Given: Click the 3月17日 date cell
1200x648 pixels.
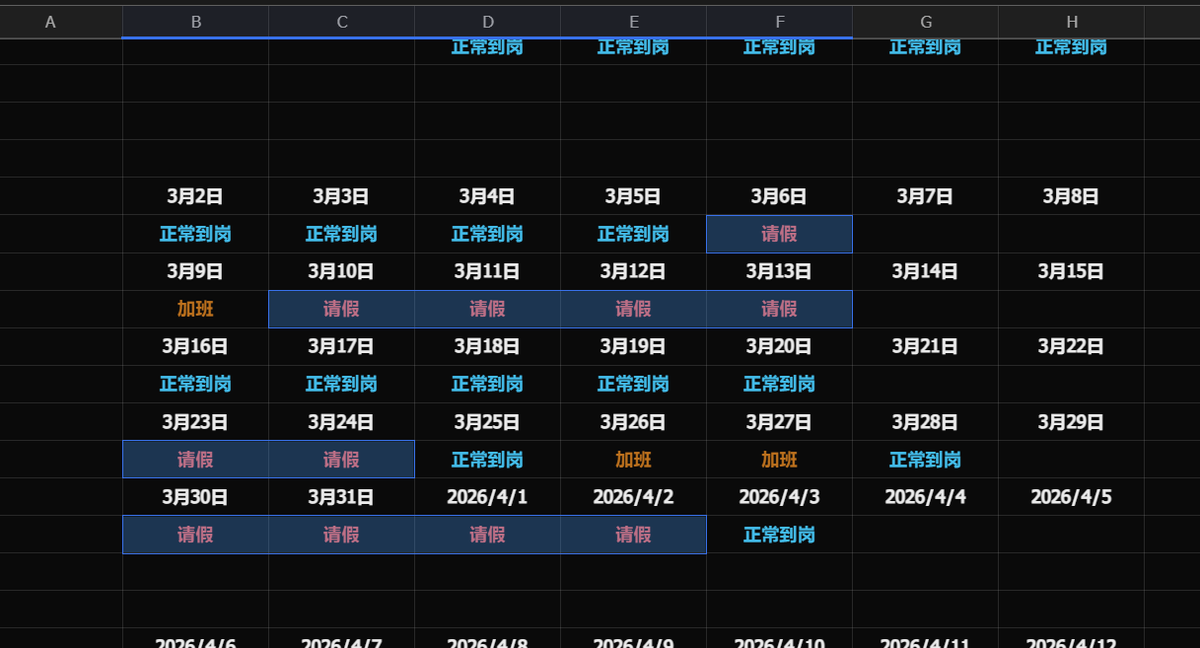Looking at the screenshot, I should coord(342,347).
